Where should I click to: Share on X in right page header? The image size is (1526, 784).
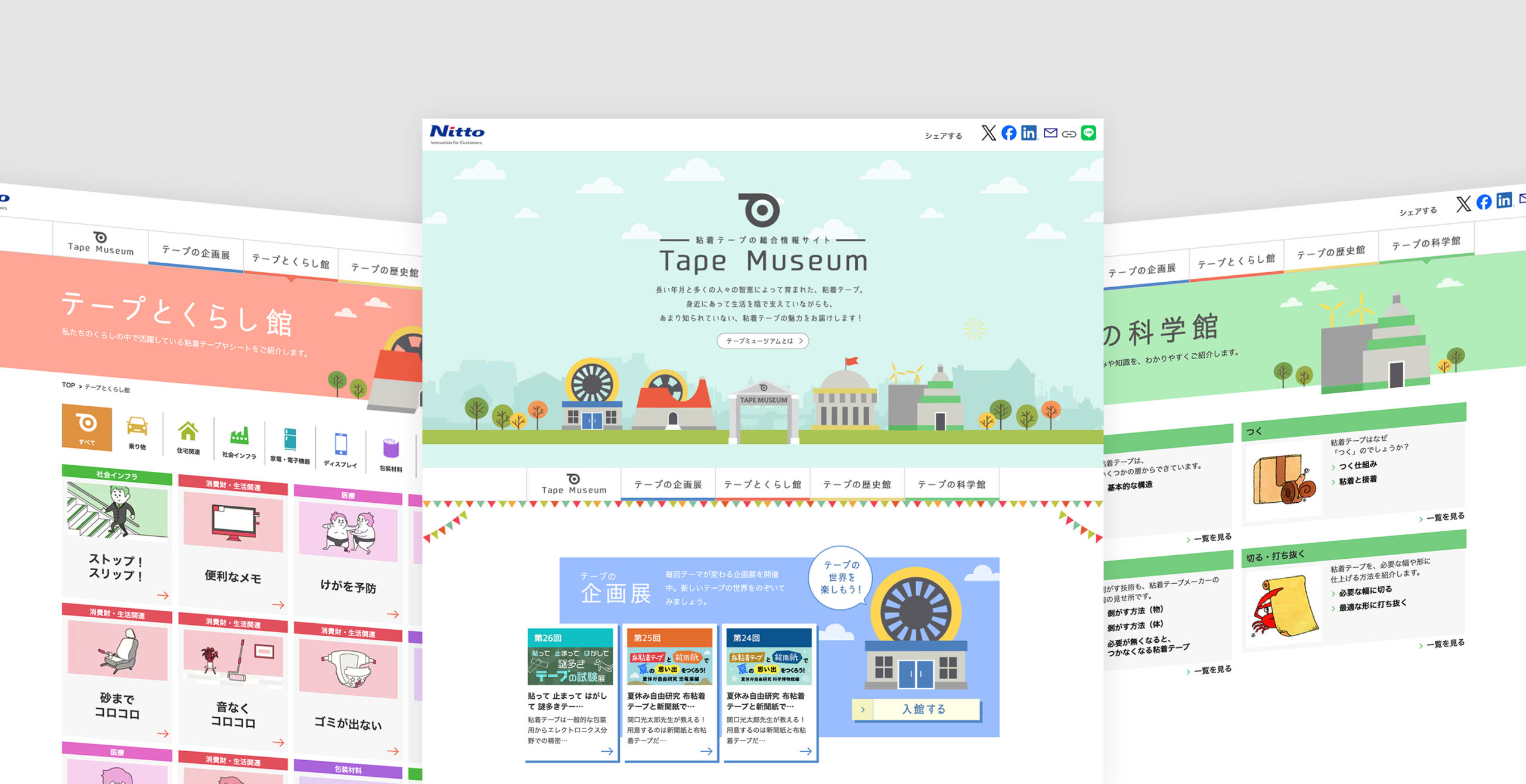click(1463, 204)
